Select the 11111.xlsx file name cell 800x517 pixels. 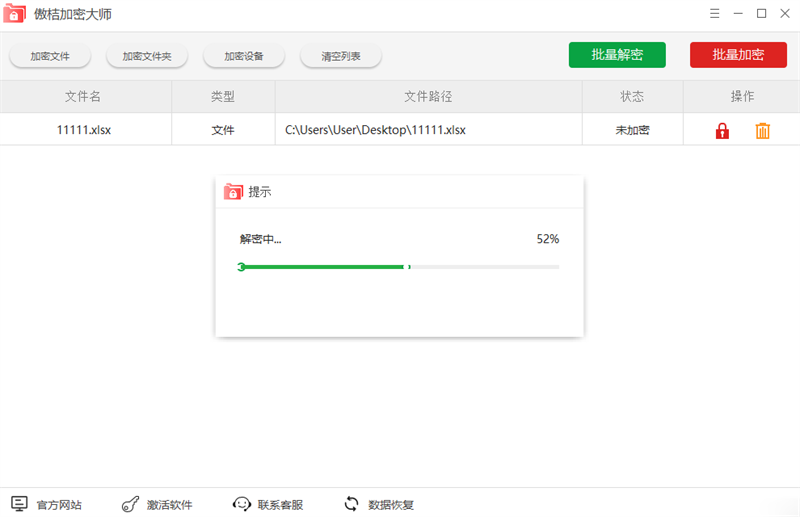[85, 130]
